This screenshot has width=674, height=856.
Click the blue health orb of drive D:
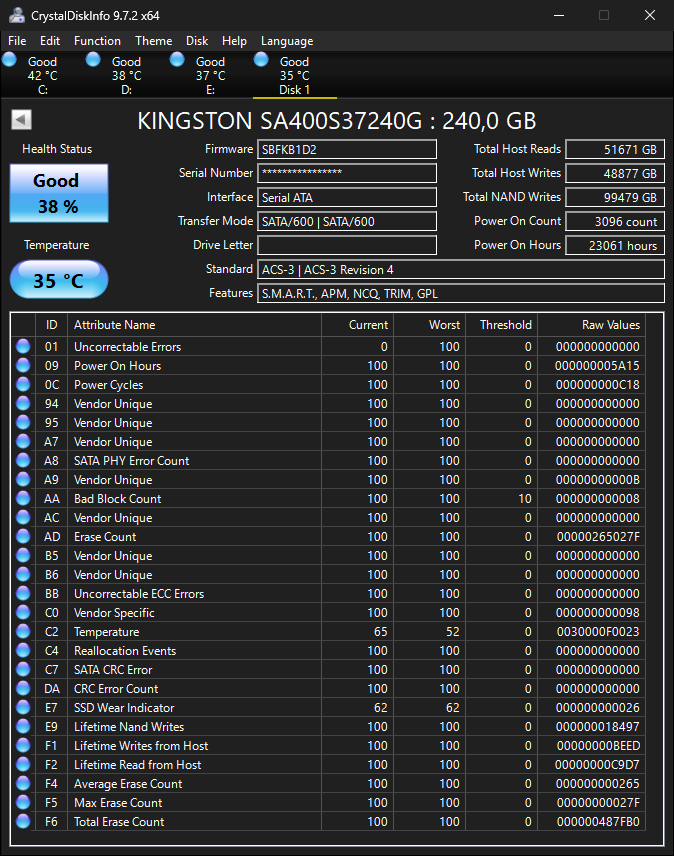point(93,59)
